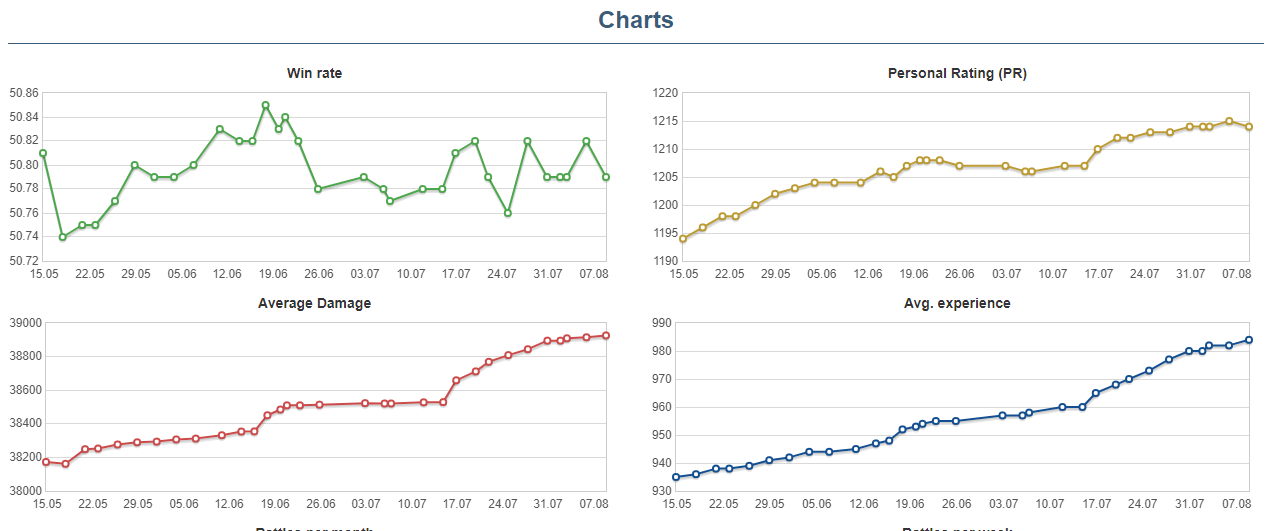Click the "Average Damage" chart title
The width and height of the screenshot is (1282, 531).
click(x=314, y=303)
